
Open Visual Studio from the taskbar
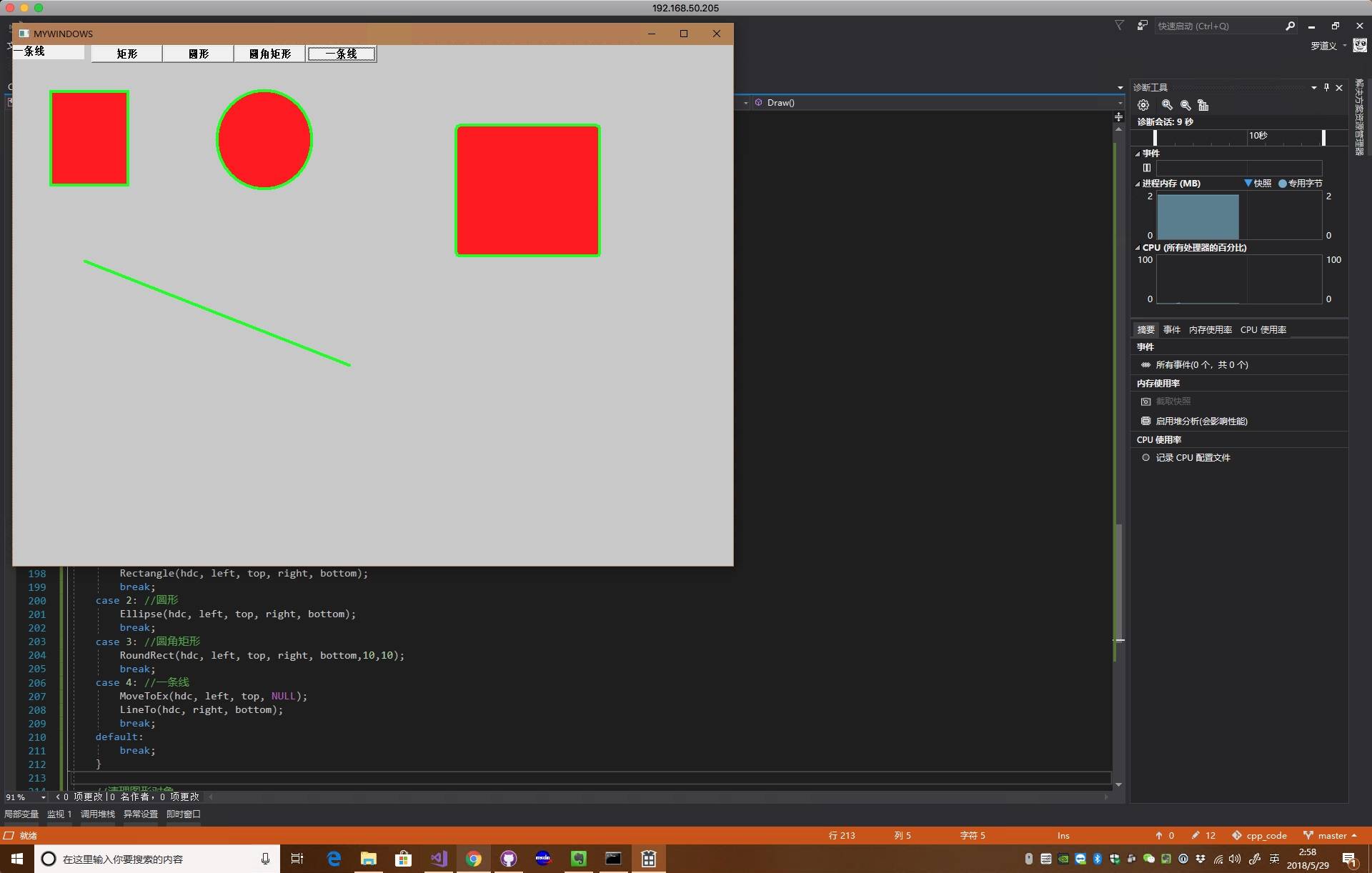coord(438,859)
